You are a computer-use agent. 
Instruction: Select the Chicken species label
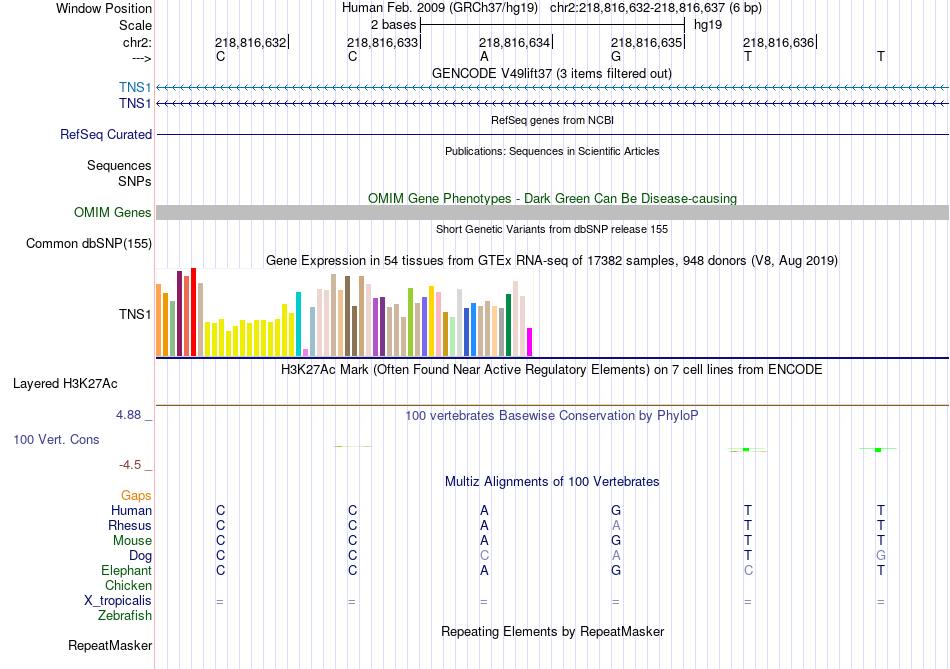[128, 585]
